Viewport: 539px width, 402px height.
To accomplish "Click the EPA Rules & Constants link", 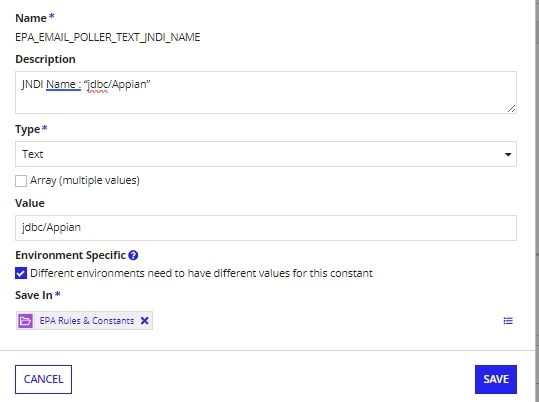I will pyautogui.click(x=87, y=321).
